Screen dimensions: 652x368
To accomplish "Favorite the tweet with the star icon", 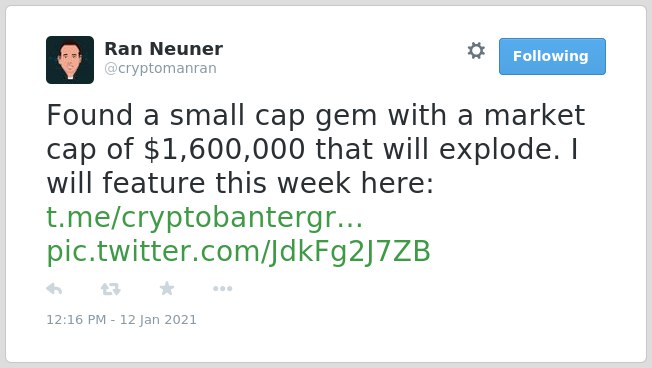I will pos(167,288).
